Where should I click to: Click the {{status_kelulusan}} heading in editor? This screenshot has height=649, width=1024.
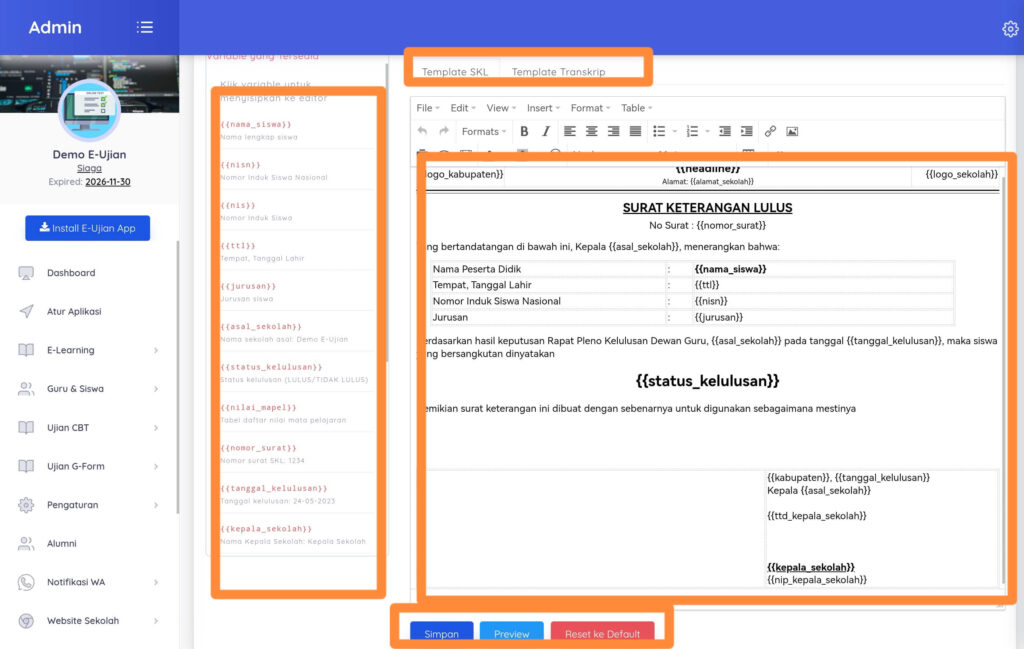coord(707,381)
